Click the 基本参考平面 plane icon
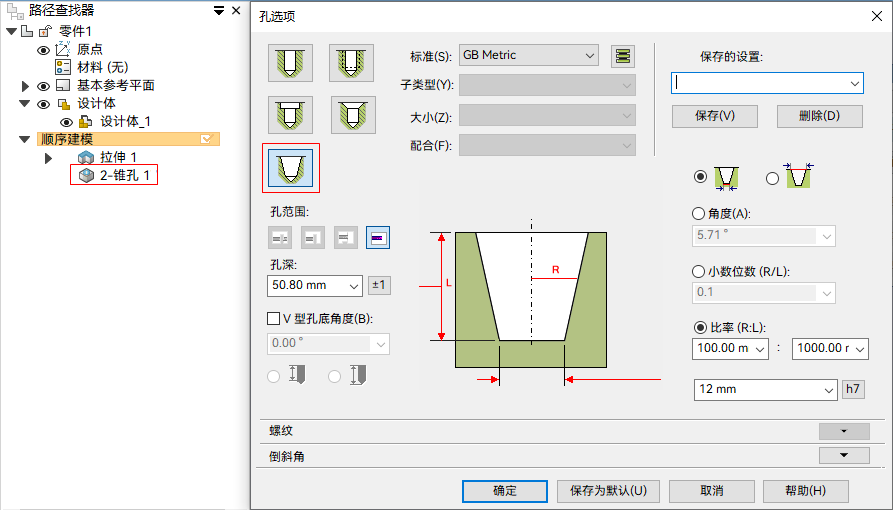 click(63, 85)
